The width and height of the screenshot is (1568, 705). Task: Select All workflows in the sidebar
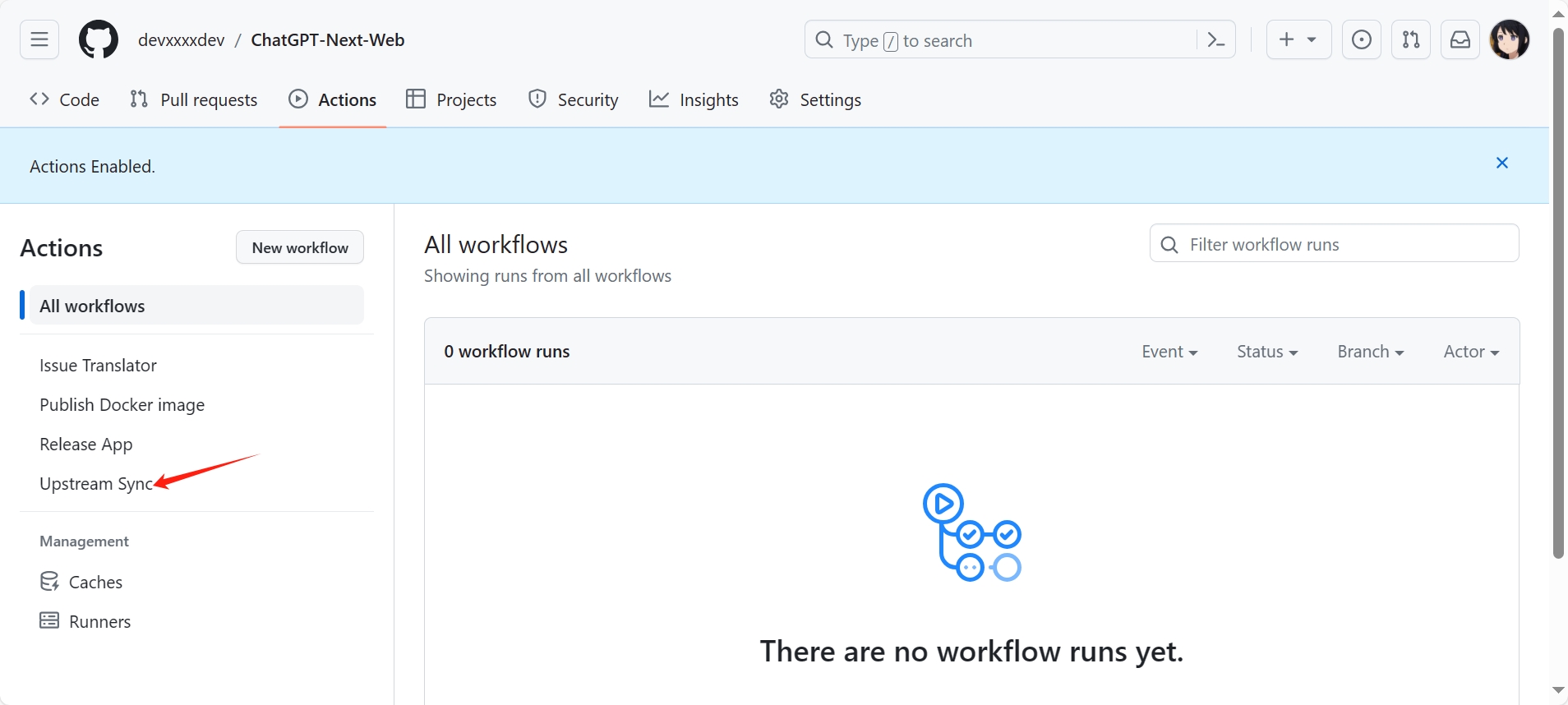pos(196,306)
